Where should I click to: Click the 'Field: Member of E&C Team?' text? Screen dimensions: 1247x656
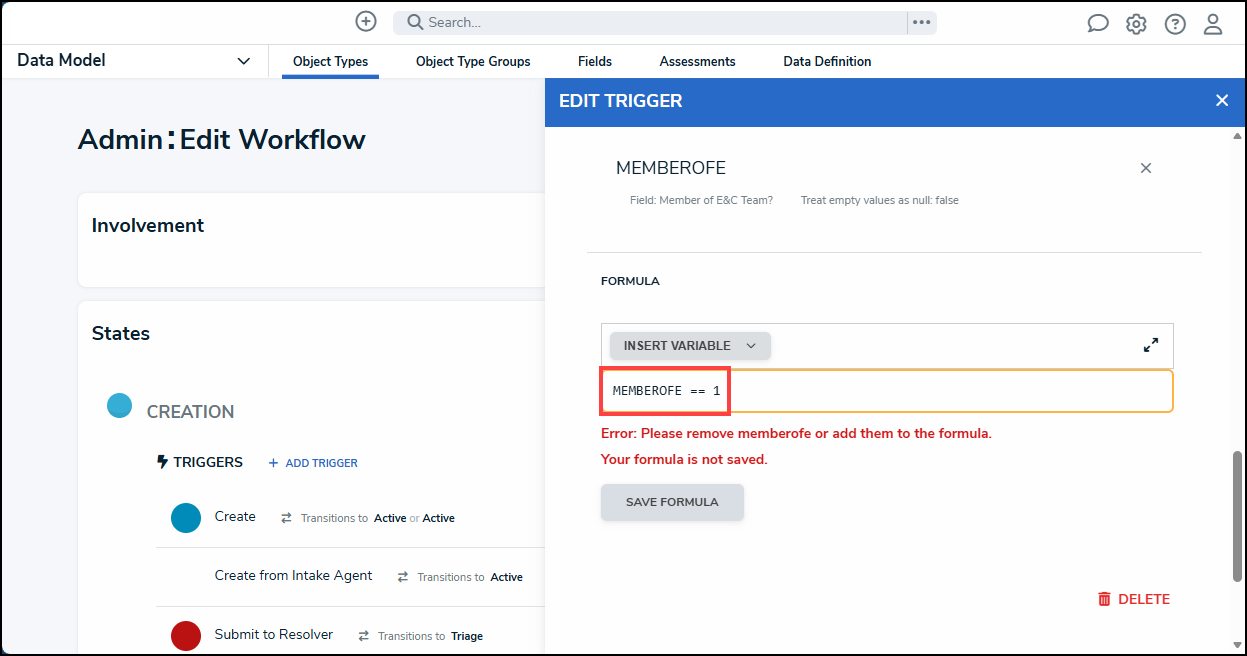point(701,200)
